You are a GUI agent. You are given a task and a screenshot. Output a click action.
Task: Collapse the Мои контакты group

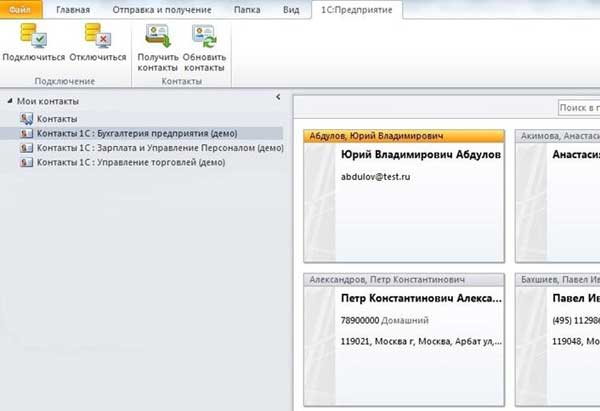(x=10, y=101)
